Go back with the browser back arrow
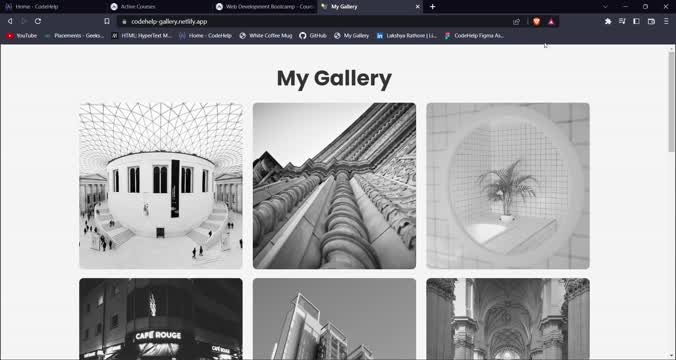 click(x=9, y=21)
